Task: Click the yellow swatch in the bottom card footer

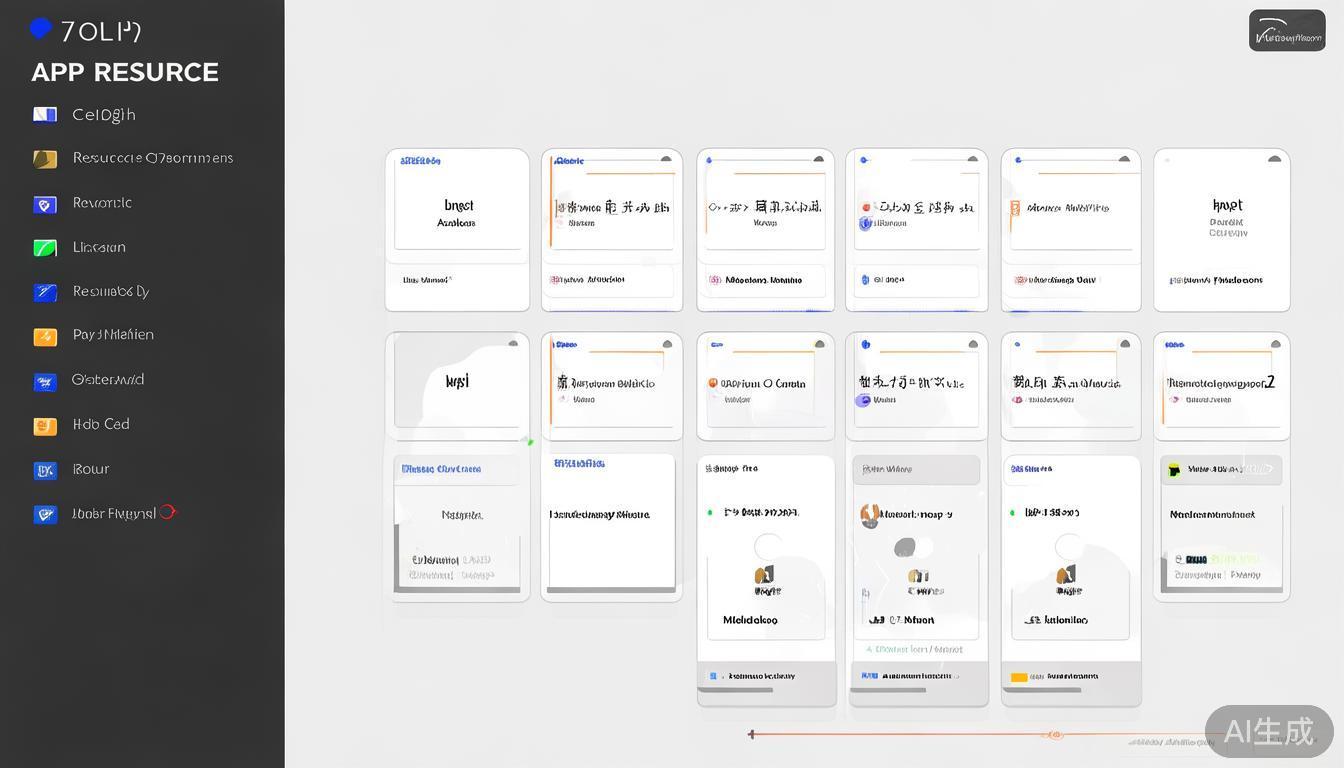Action: pos(1019,677)
